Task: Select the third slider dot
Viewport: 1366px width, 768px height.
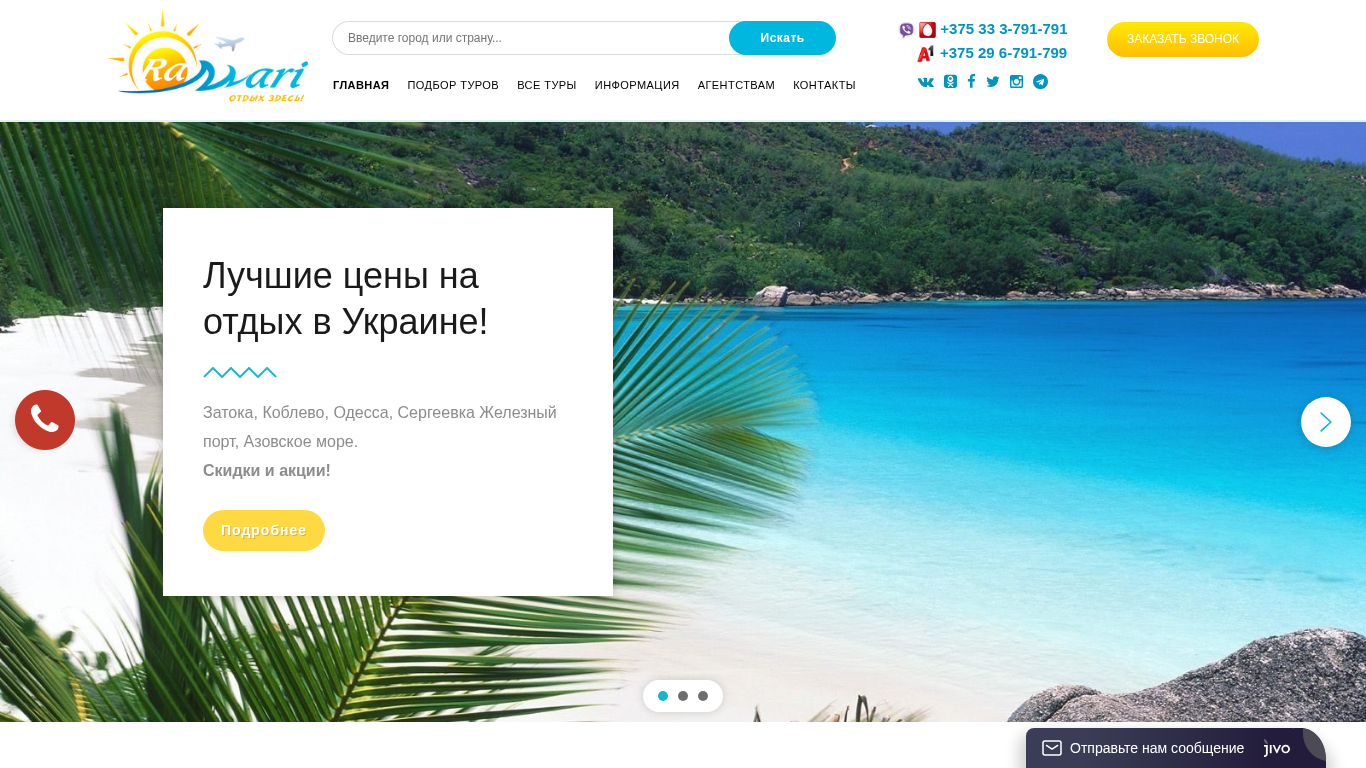Action: (703, 696)
